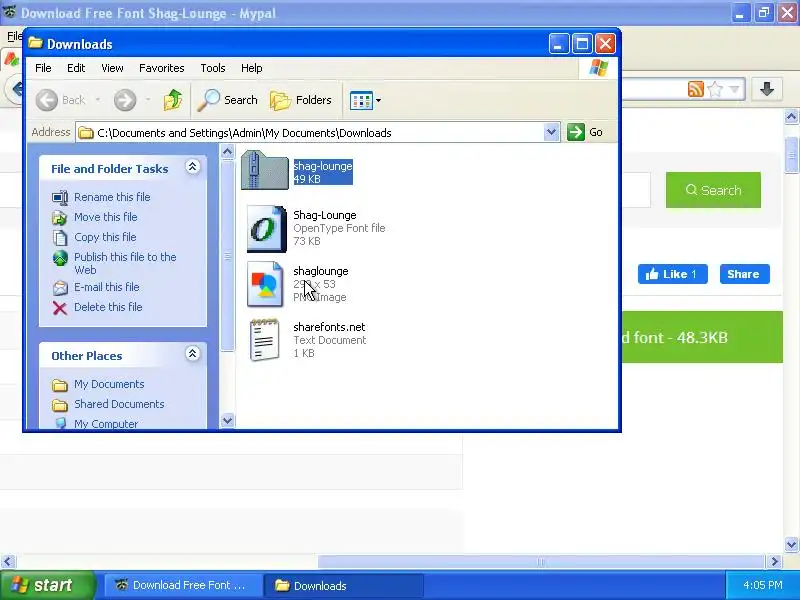This screenshot has width=800, height=600.
Task: Switch to Downloads taskbar item
Action: tap(344, 585)
